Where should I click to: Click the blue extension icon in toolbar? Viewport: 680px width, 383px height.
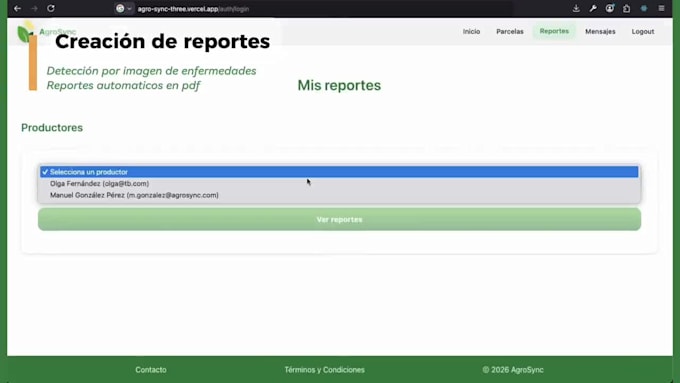tap(644, 8)
